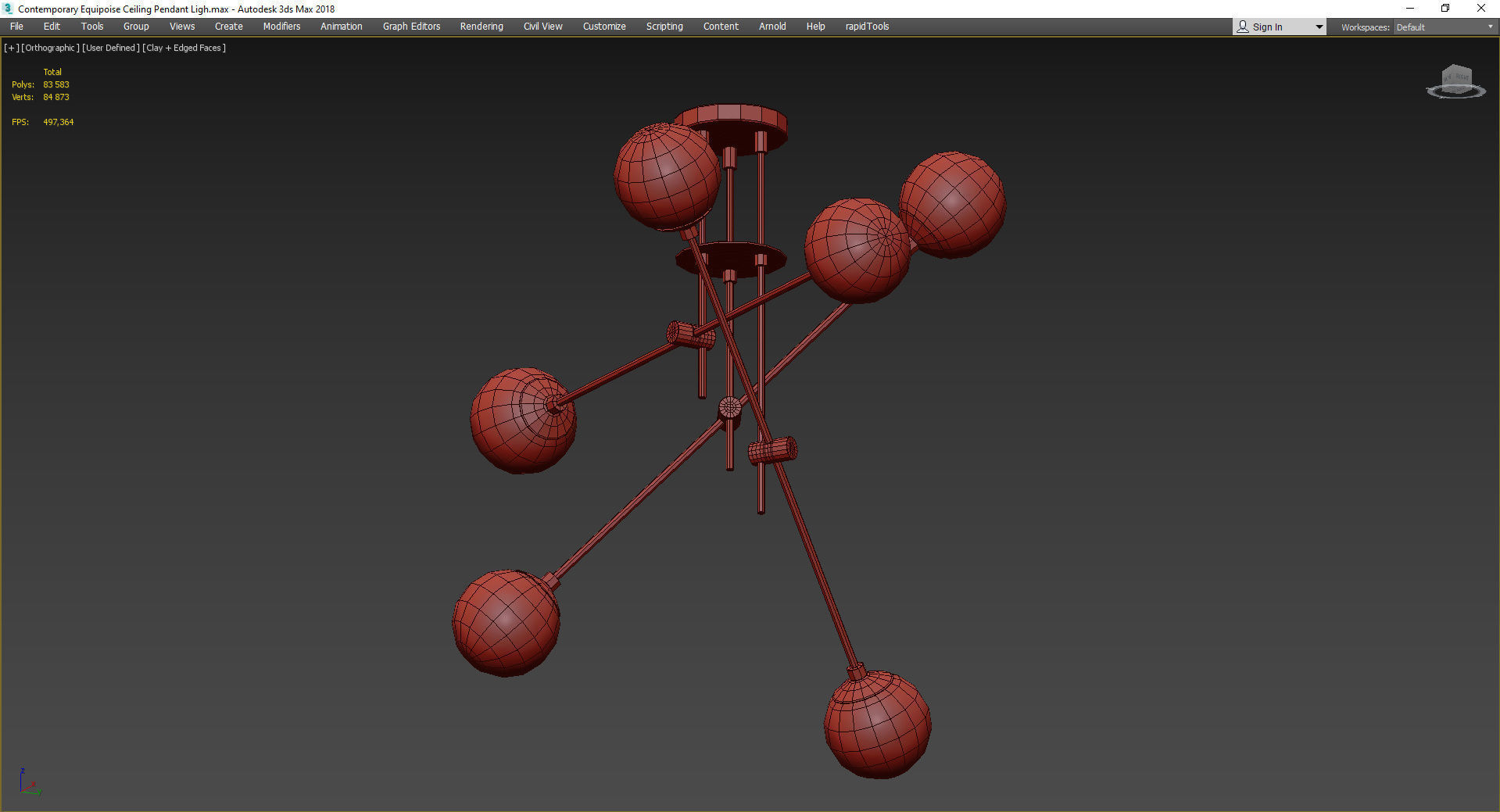
Task: Open the Create menu
Action: 229,27
